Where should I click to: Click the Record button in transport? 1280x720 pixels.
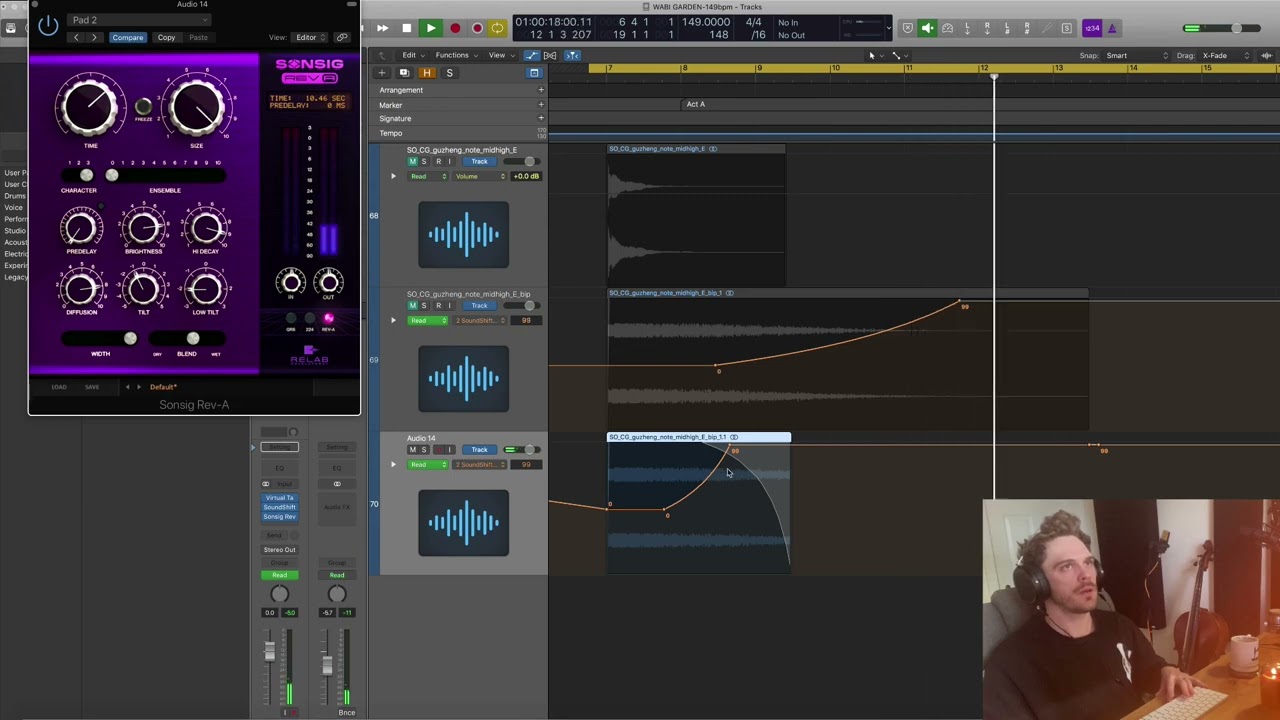[x=455, y=28]
